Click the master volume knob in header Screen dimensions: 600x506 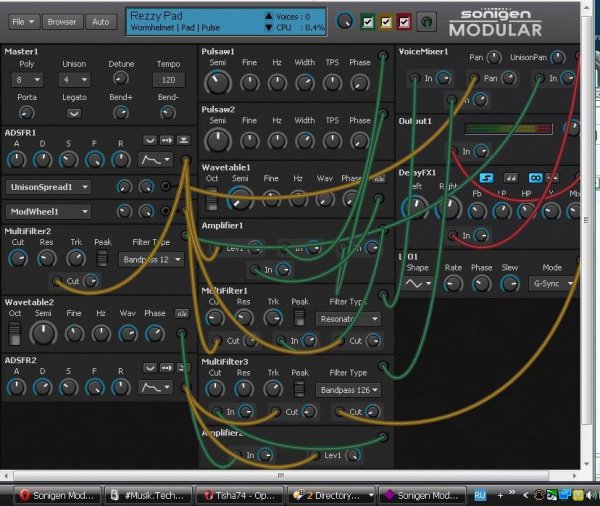(345, 21)
